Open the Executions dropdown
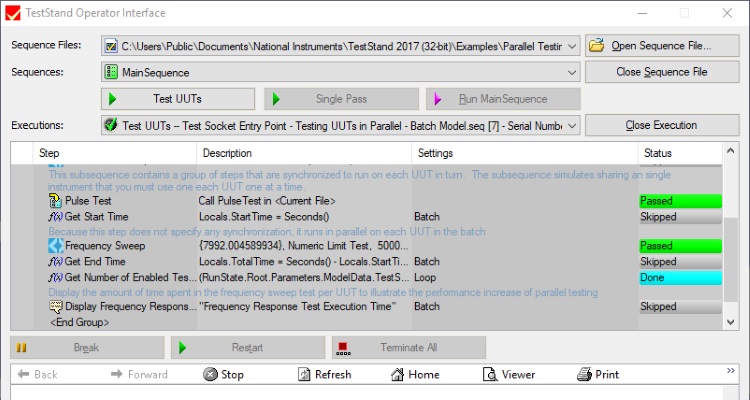 coord(572,126)
